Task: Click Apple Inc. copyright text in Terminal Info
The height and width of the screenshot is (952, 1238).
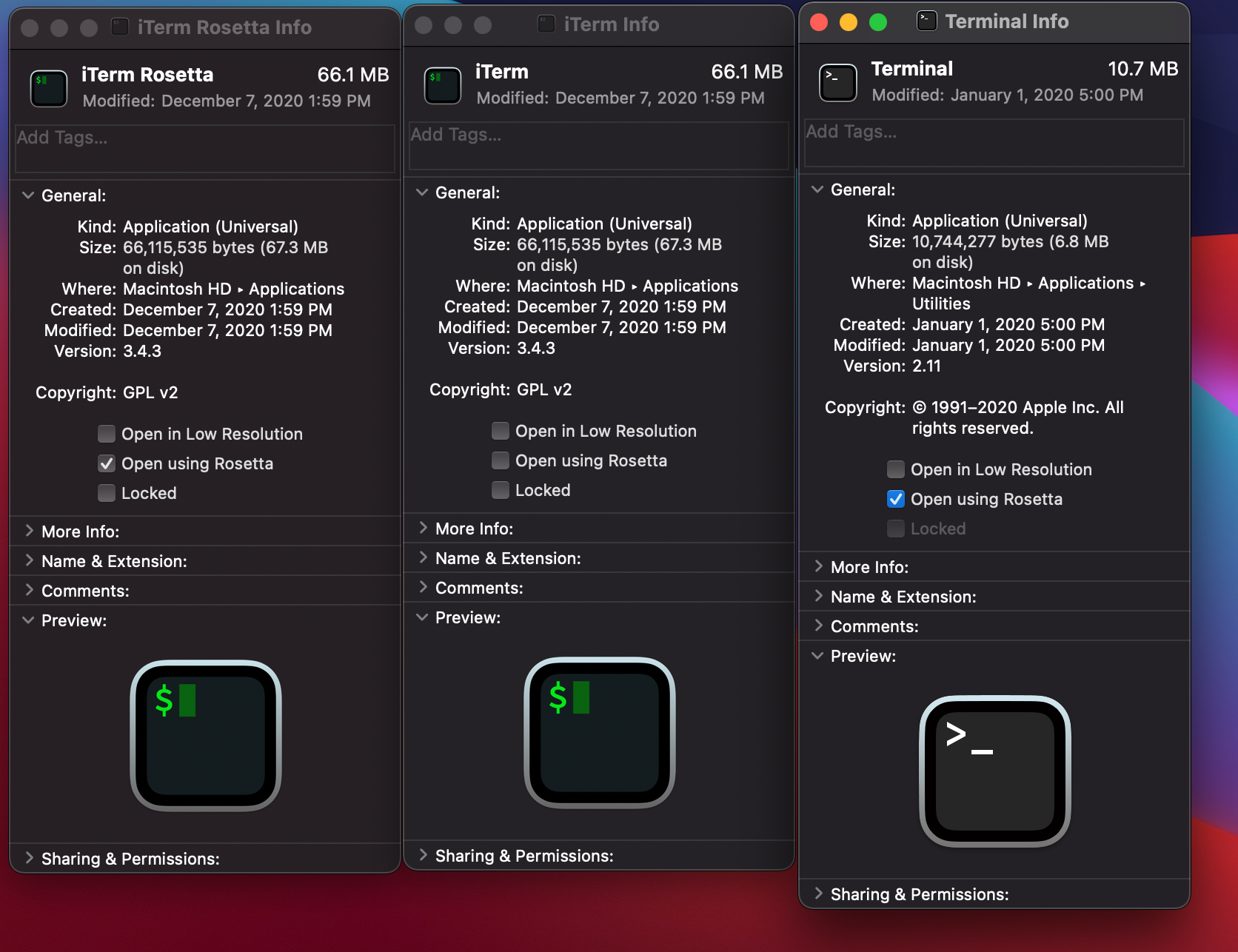Action: tap(1018, 418)
